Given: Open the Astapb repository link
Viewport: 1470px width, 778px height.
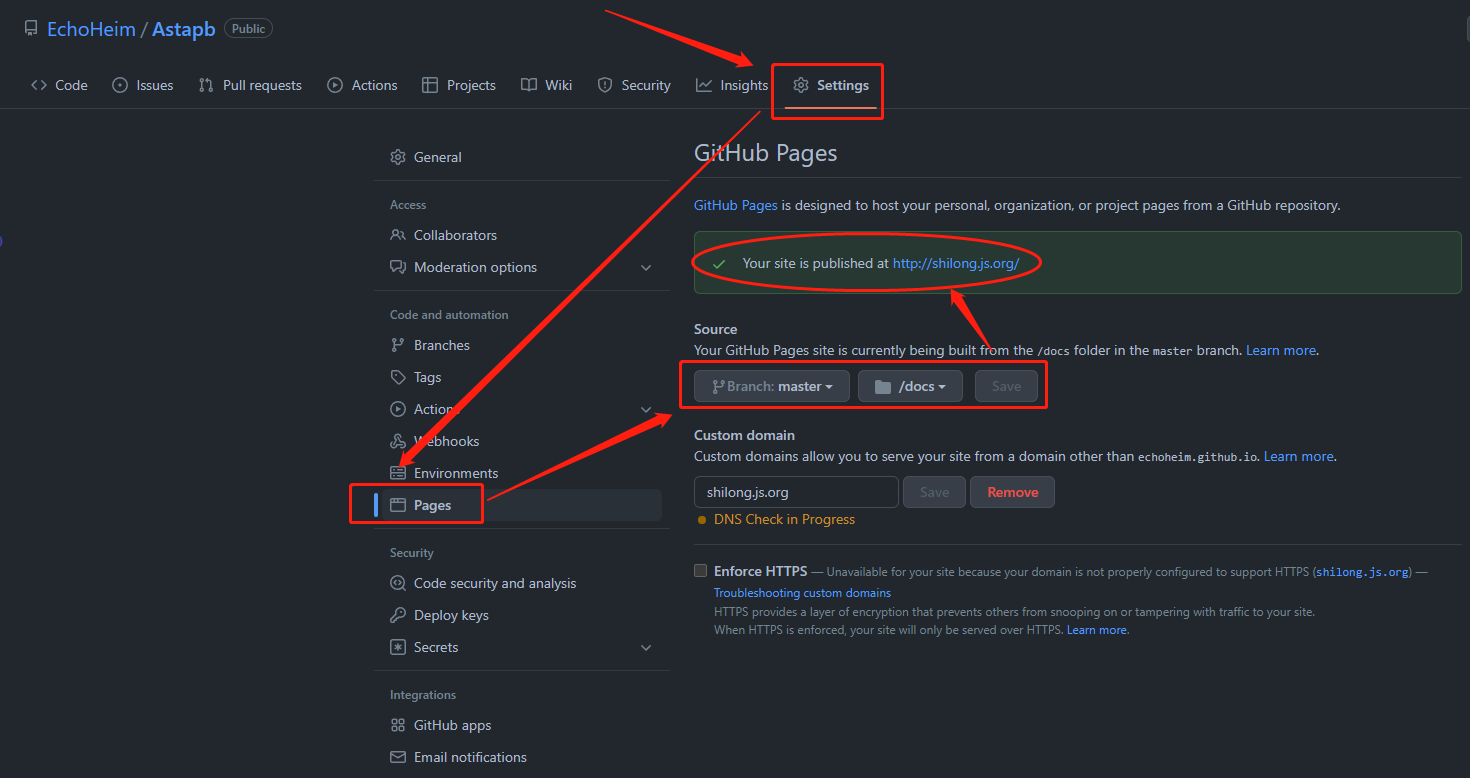Looking at the screenshot, I should pos(184,29).
